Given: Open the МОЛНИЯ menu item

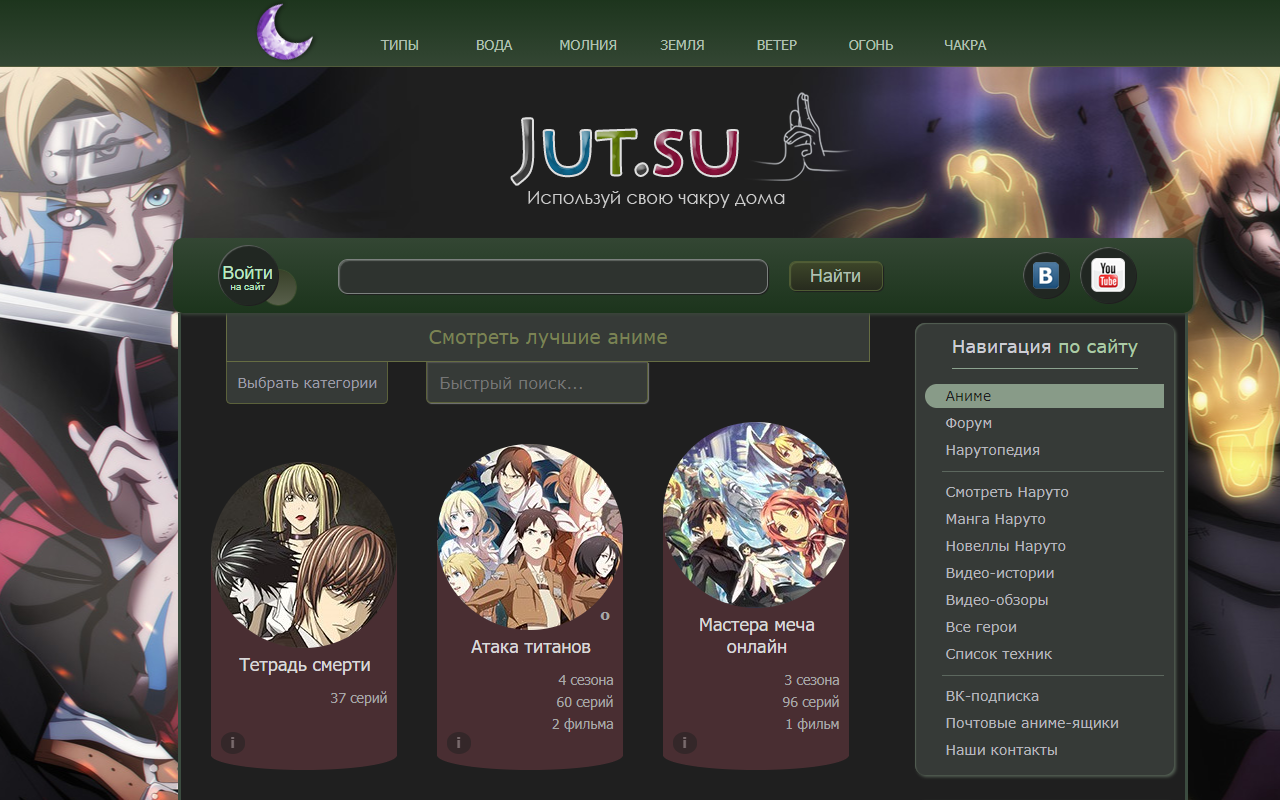Looking at the screenshot, I should click(588, 45).
